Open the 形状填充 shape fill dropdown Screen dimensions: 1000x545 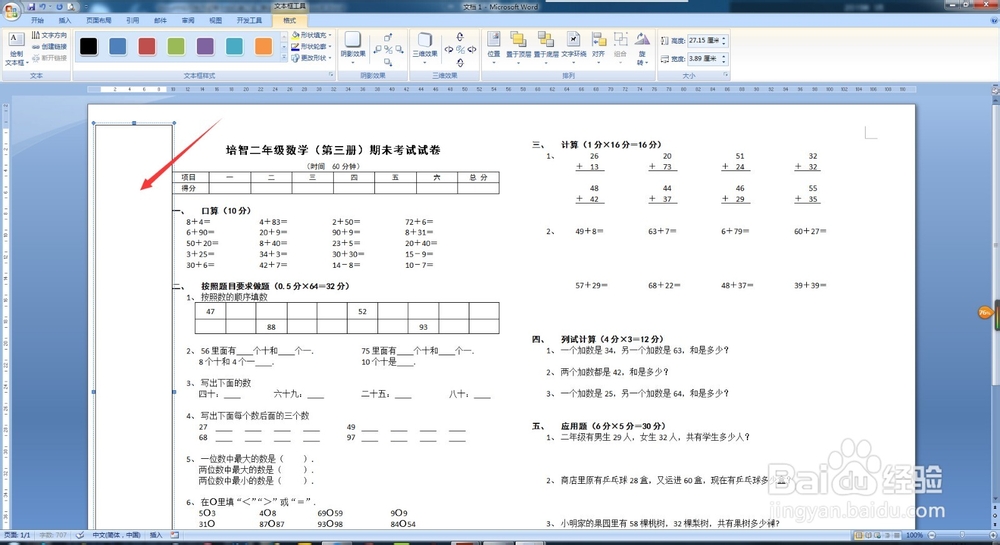click(x=312, y=35)
